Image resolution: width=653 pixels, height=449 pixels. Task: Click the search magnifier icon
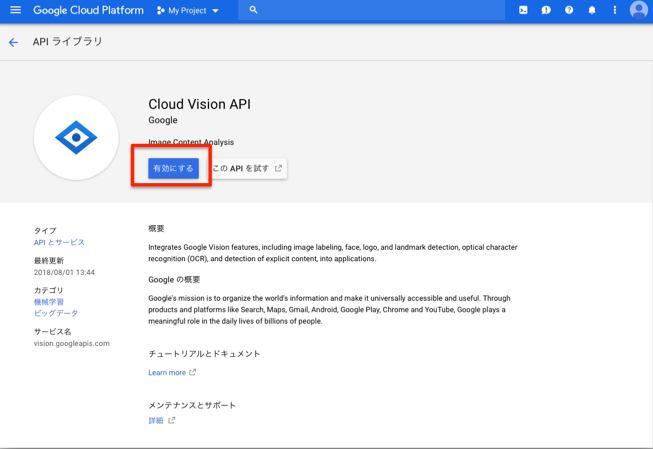253,10
